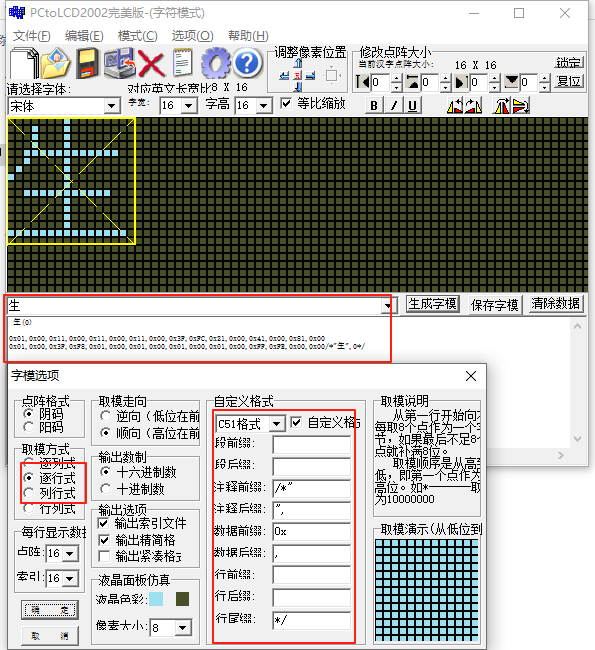Click the red X delete icon
This screenshot has width=595, height=650.
pyautogui.click(x=151, y=64)
